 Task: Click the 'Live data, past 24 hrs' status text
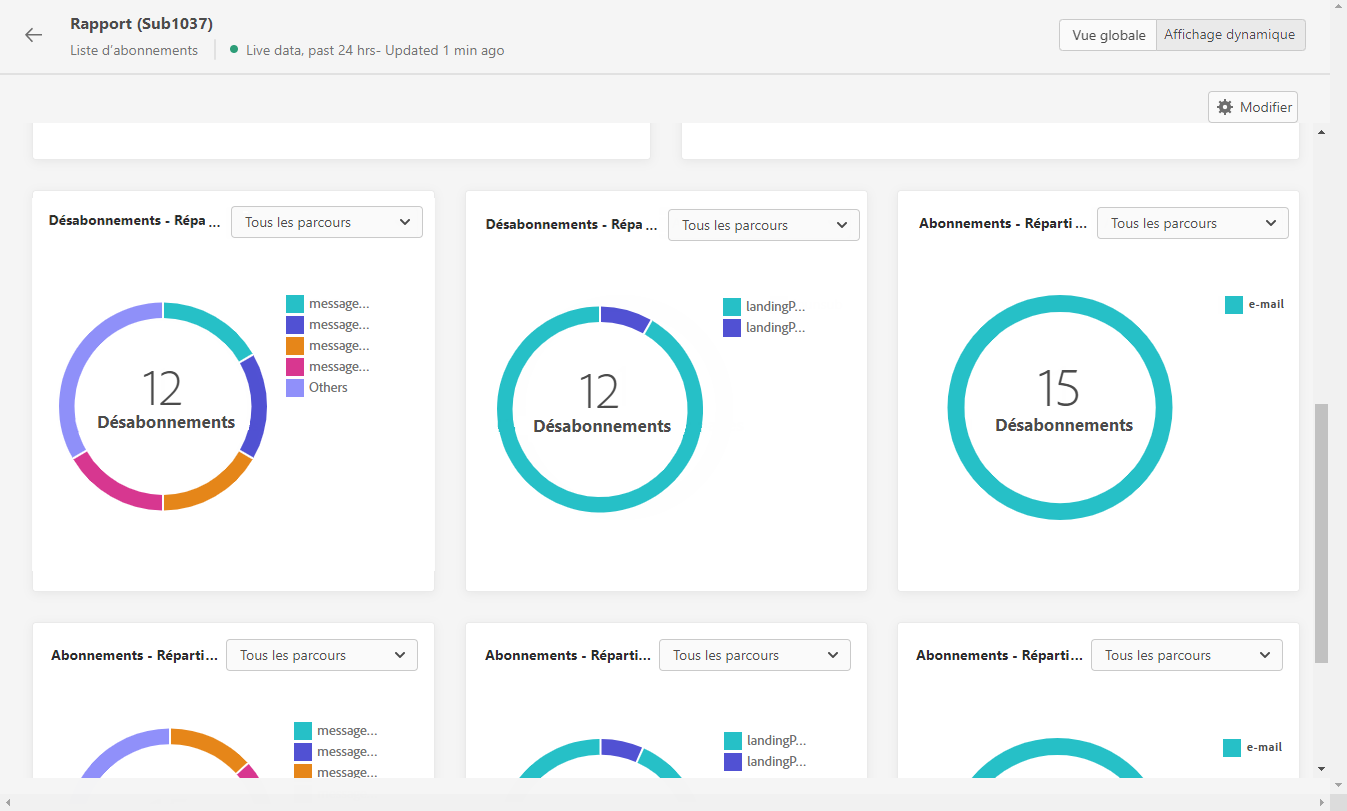pyautogui.click(x=375, y=50)
